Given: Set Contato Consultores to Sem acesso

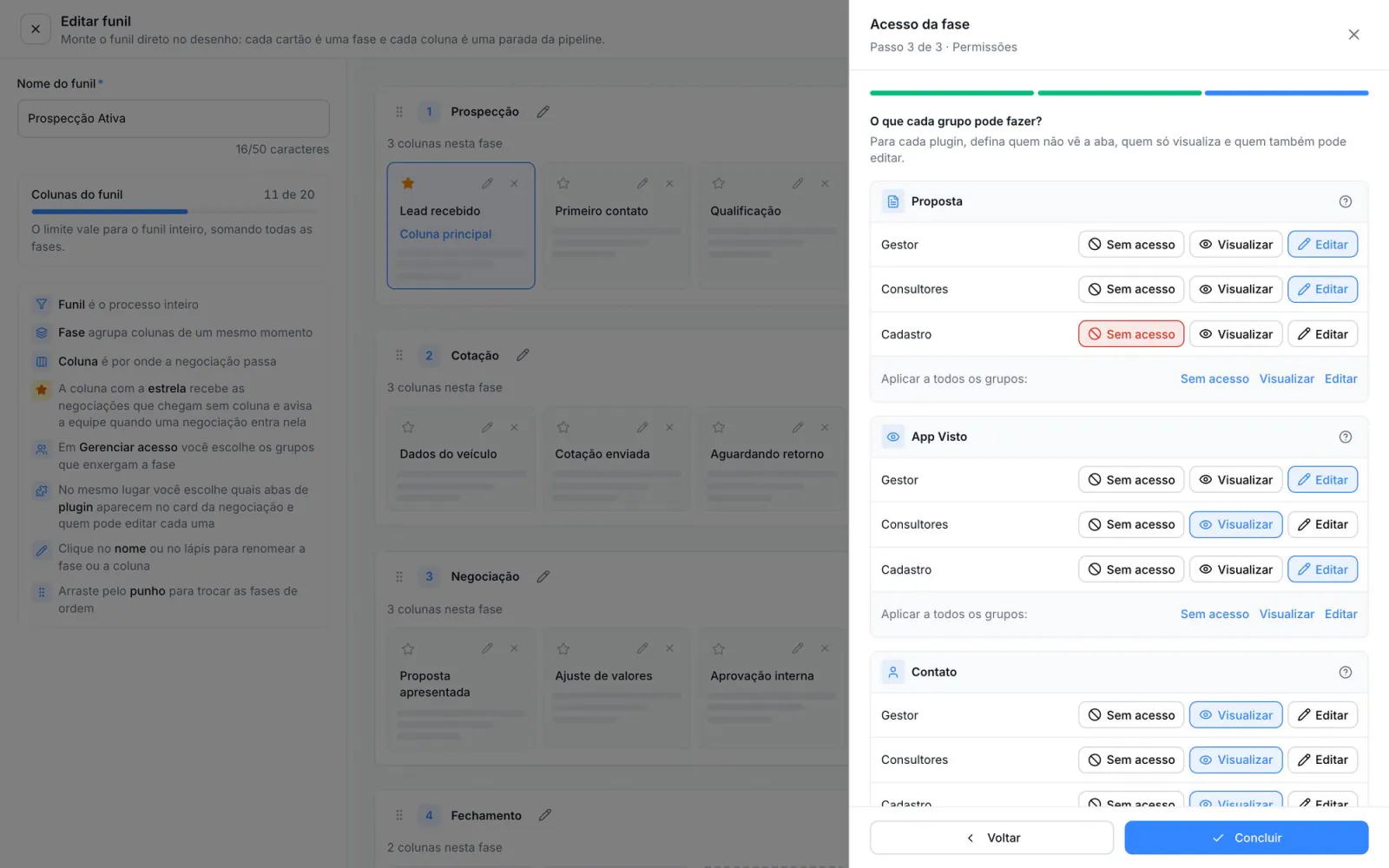Looking at the screenshot, I should 1131,759.
